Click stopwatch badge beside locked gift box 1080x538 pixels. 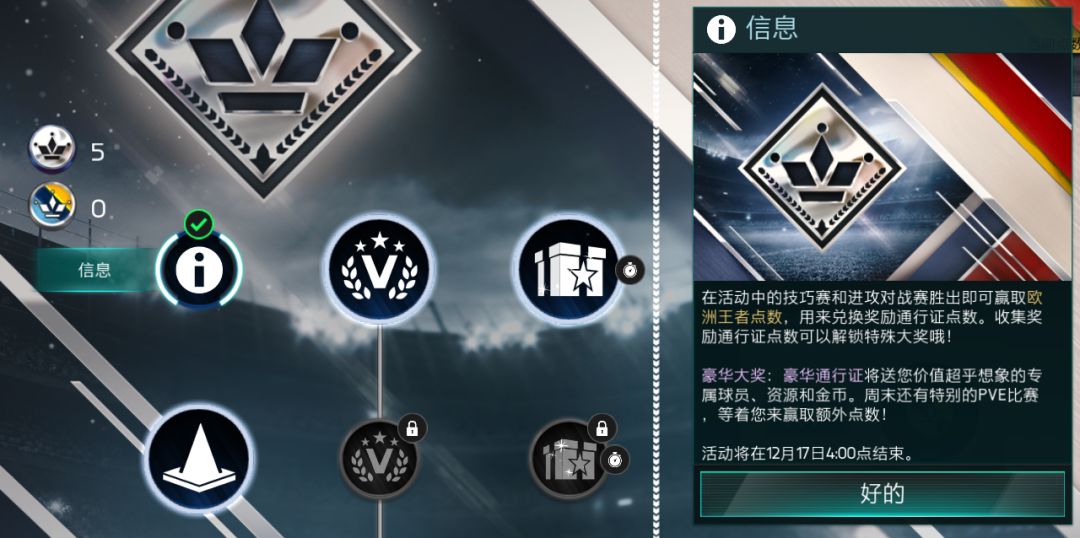[x=614, y=459]
